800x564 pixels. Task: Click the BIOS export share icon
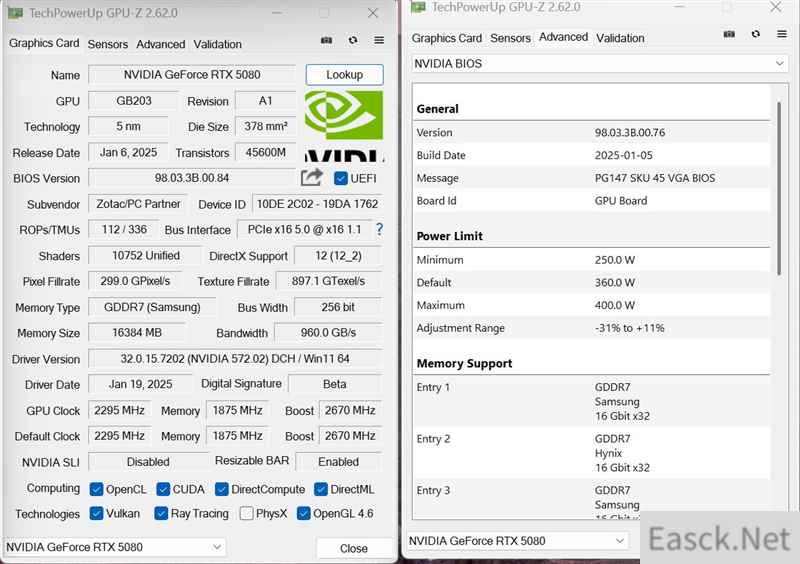coord(312,177)
